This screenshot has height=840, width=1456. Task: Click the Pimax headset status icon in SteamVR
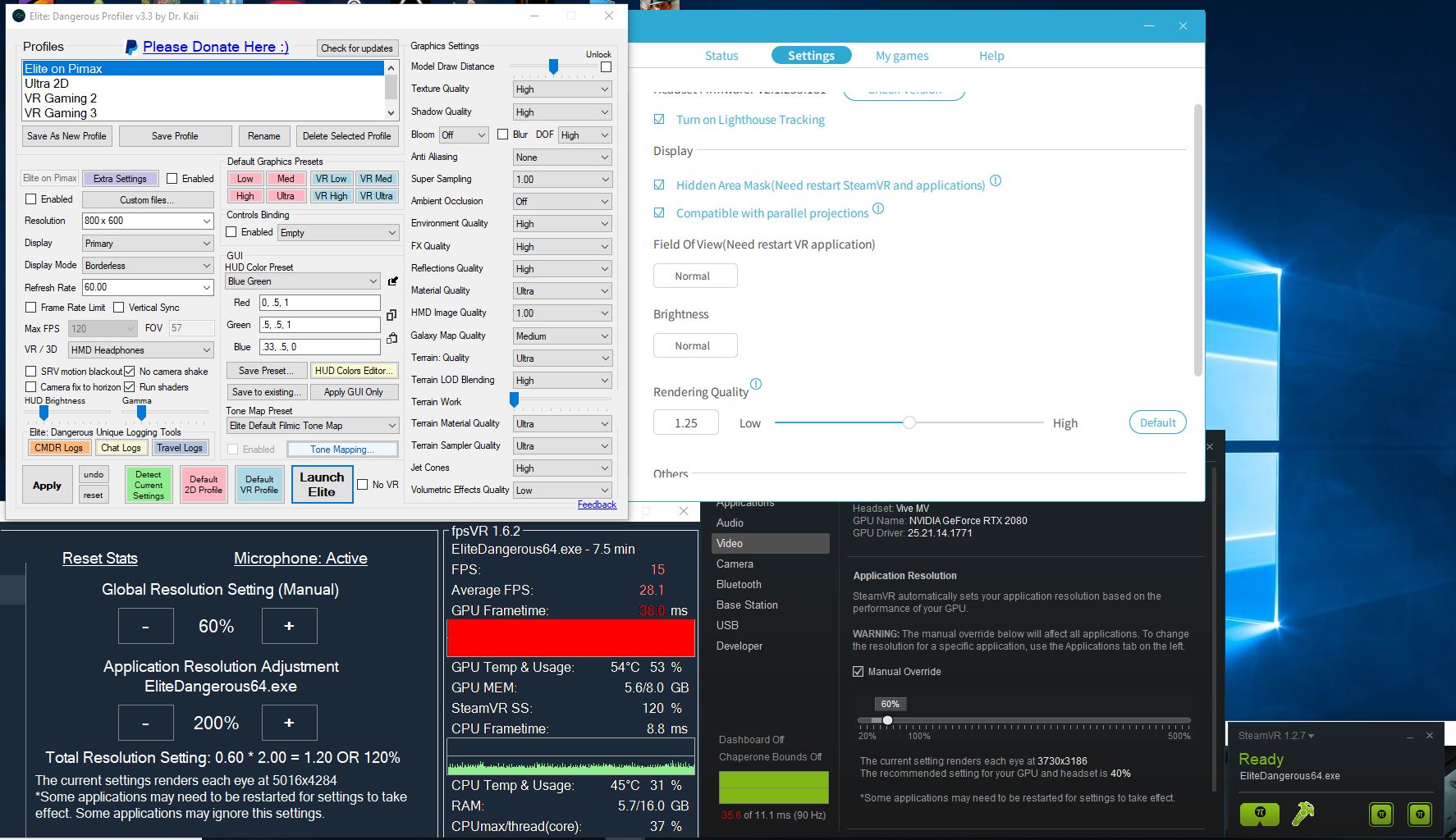[1260, 814]
